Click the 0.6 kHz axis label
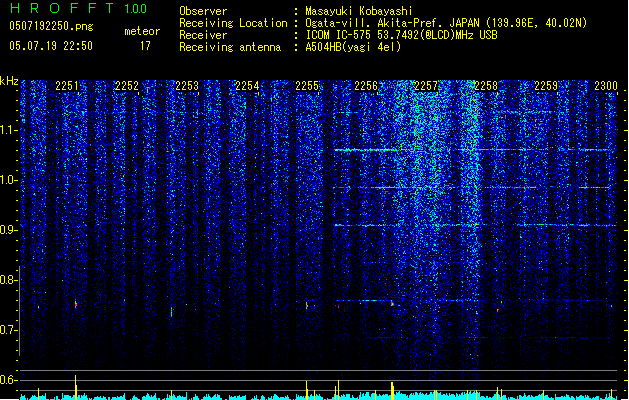629x400 pixels. click(x=9, y=380)
